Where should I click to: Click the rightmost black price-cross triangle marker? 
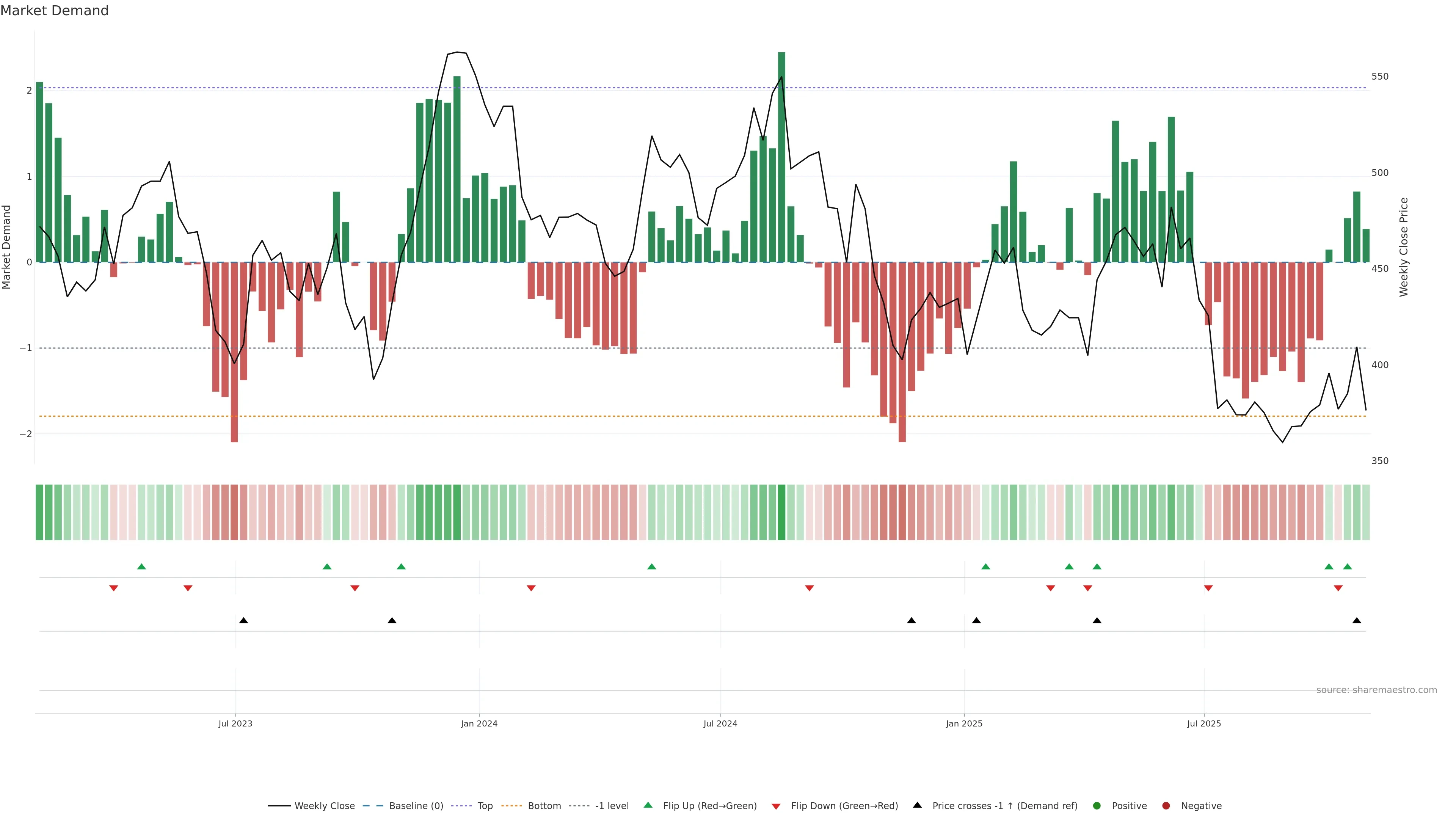tap(1357, 621)
